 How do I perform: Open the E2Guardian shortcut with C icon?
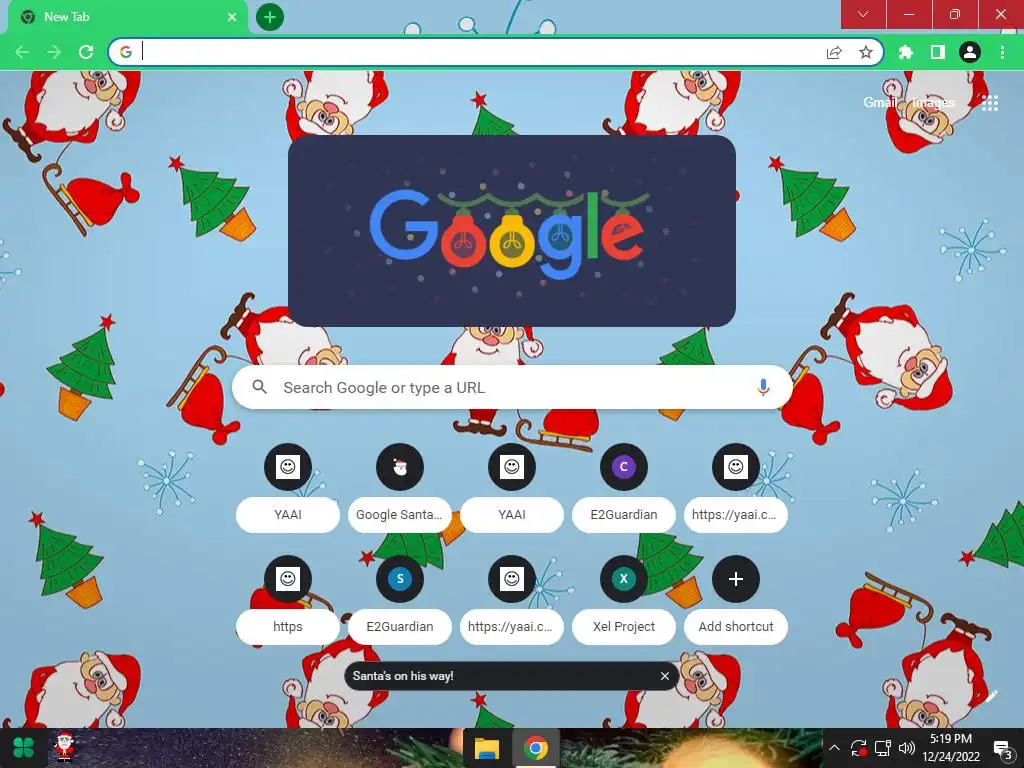(624, 488)
